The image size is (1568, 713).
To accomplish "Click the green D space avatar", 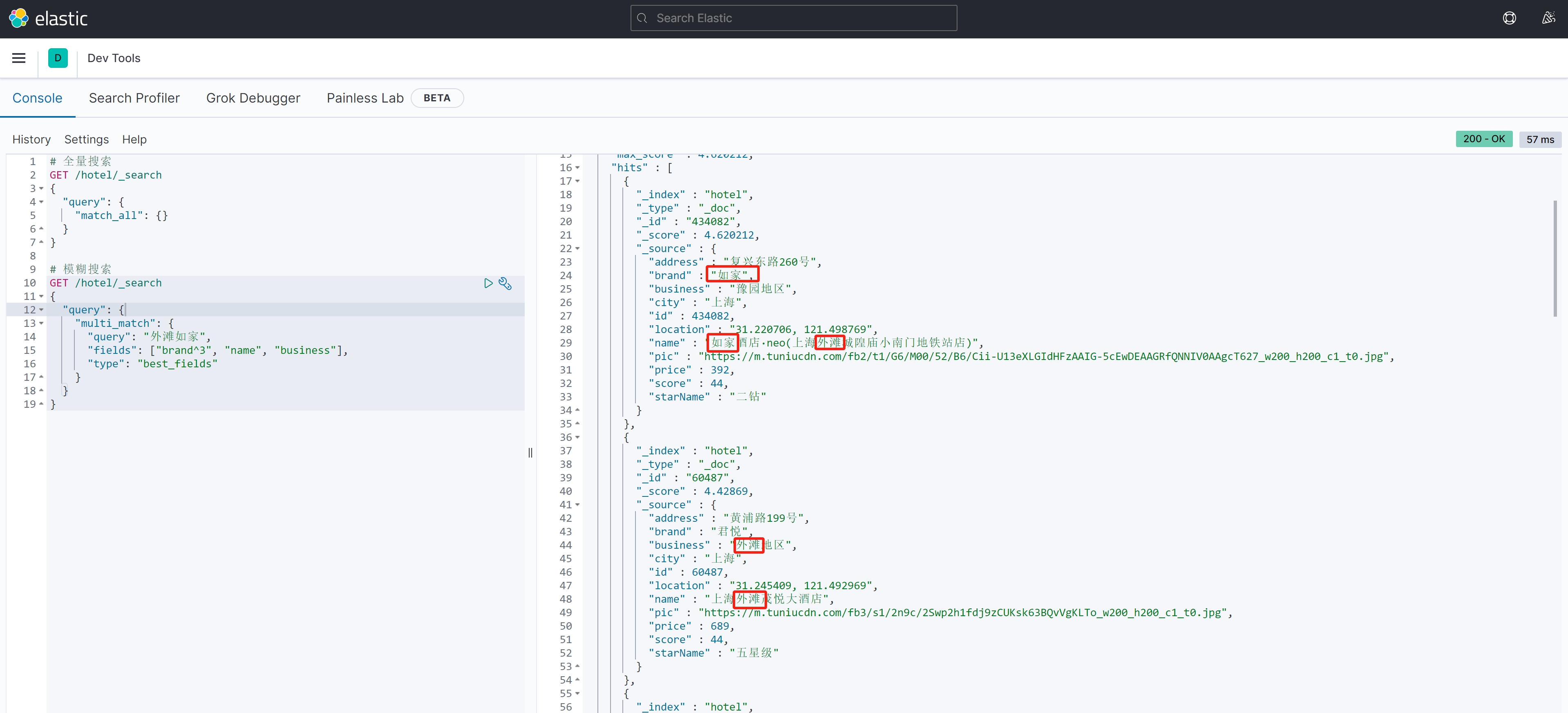I will pyautogui.click(x=58, y=58).
